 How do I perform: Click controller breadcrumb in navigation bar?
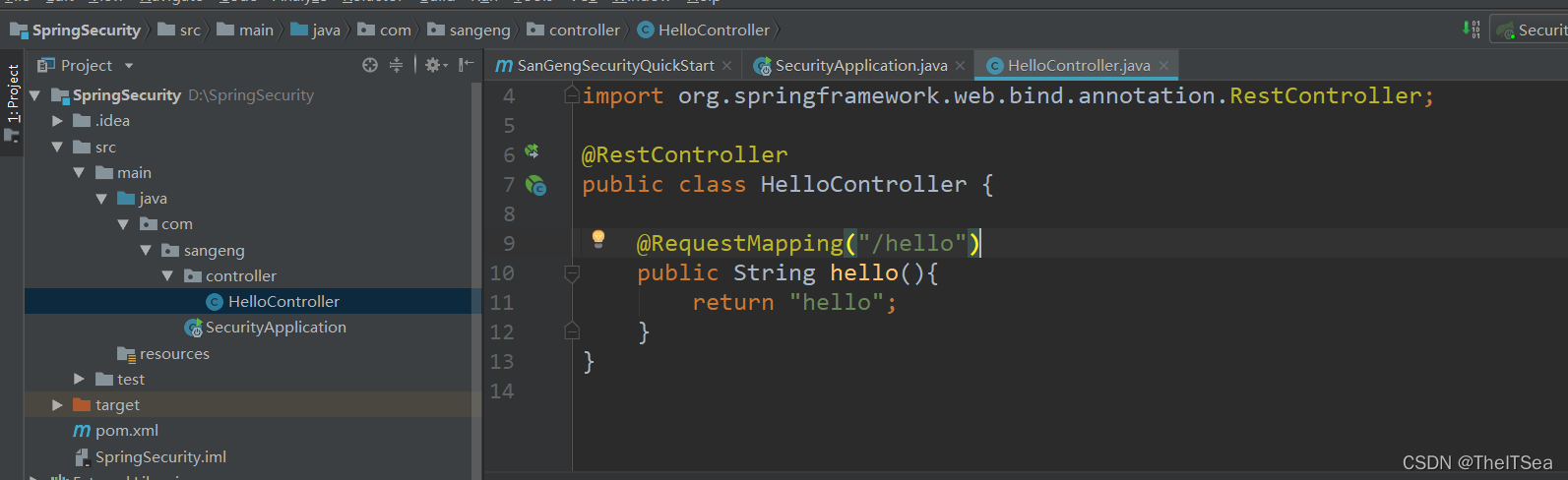point(574,30)
